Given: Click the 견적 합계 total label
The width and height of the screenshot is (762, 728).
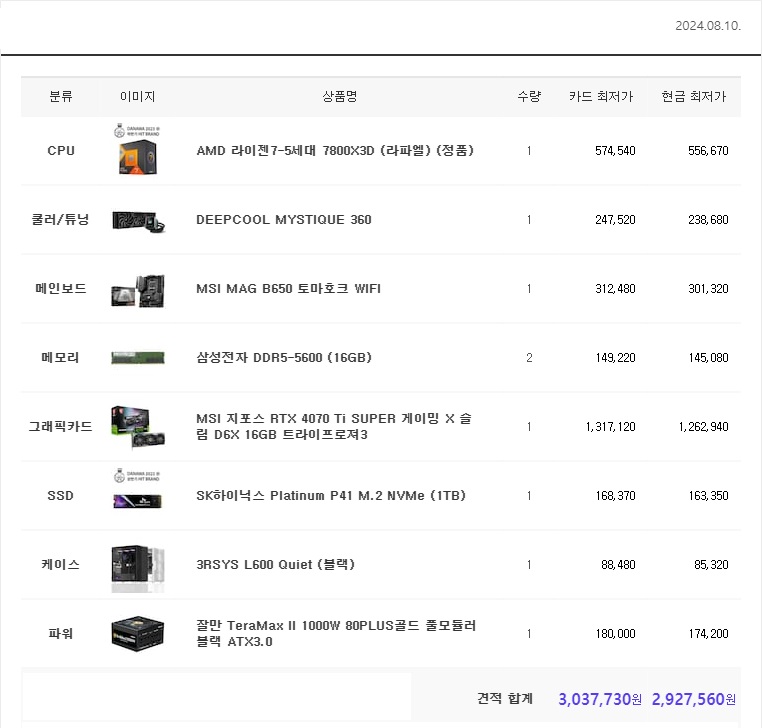Looking at the screenshot, I should coord(505,698).
